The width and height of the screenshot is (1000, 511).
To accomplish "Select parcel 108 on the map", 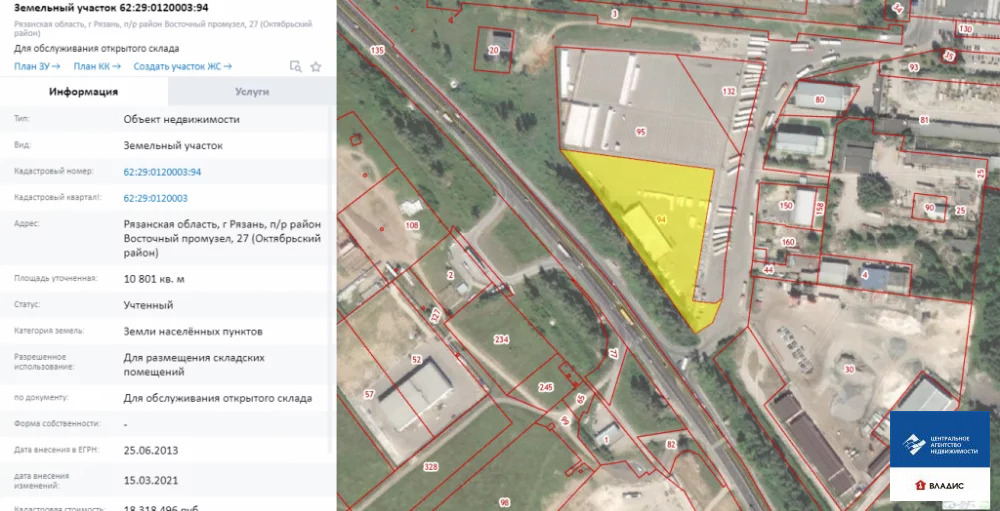I will (412, 225).
